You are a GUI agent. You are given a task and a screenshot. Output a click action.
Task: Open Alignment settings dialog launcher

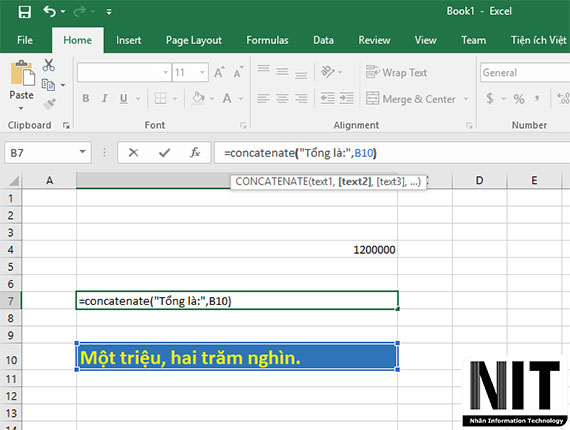[x=469, y=125]
